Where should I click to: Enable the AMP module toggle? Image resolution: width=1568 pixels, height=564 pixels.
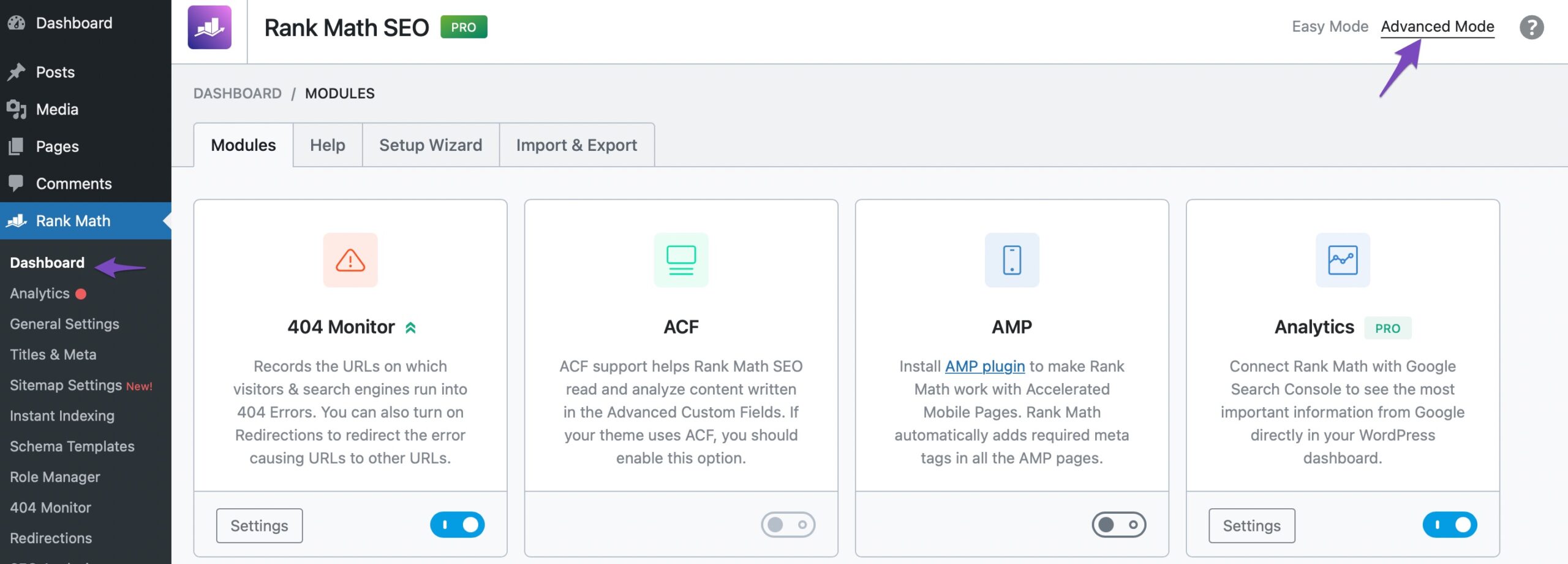tap(1119, 525)
